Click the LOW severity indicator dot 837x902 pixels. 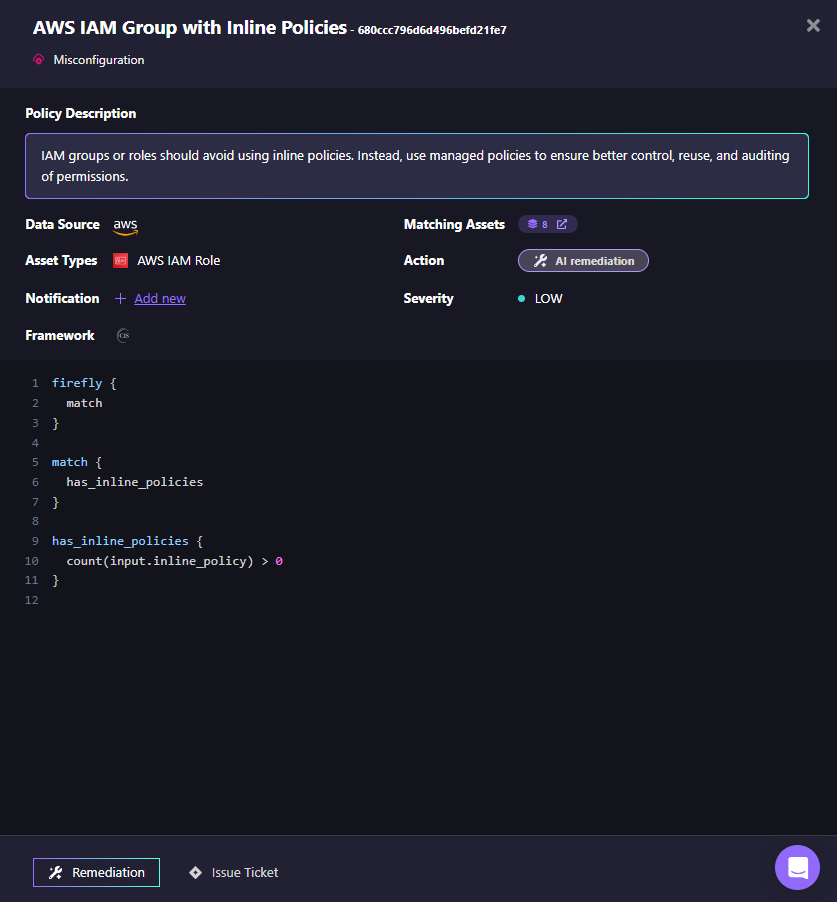(x=521, y=299)
